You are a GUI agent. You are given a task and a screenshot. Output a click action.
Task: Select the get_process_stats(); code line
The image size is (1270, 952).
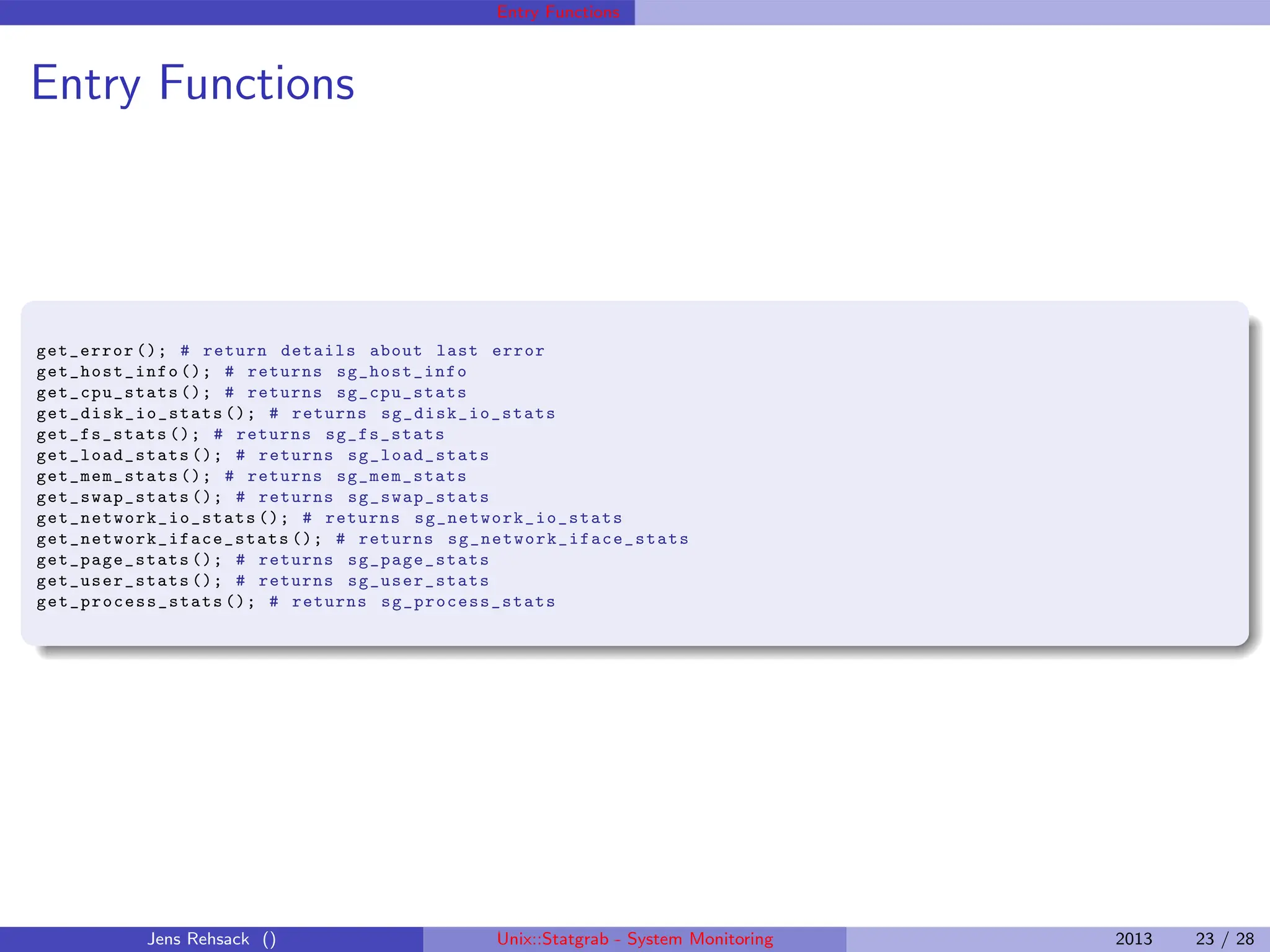[296, 602]
